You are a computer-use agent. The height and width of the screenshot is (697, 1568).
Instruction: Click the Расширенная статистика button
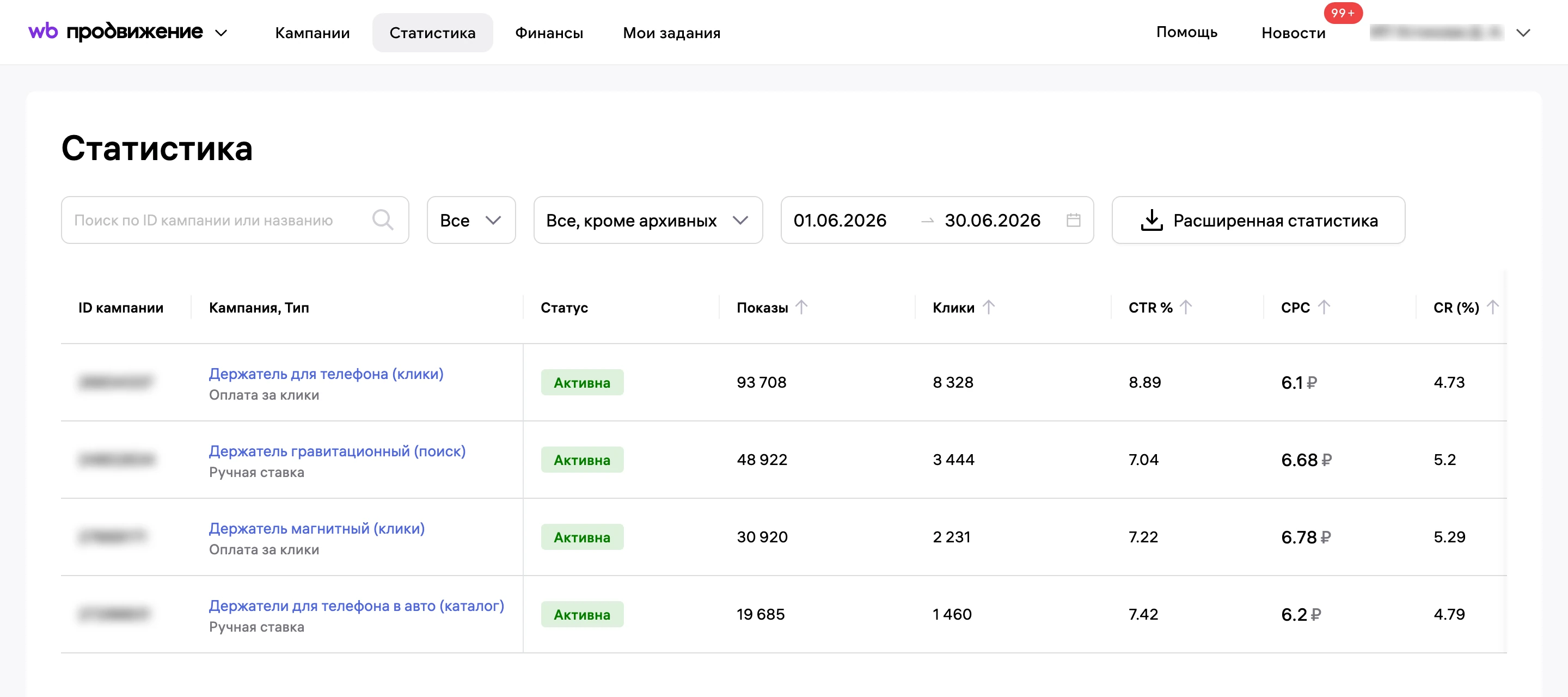(x=1258, y=220)
